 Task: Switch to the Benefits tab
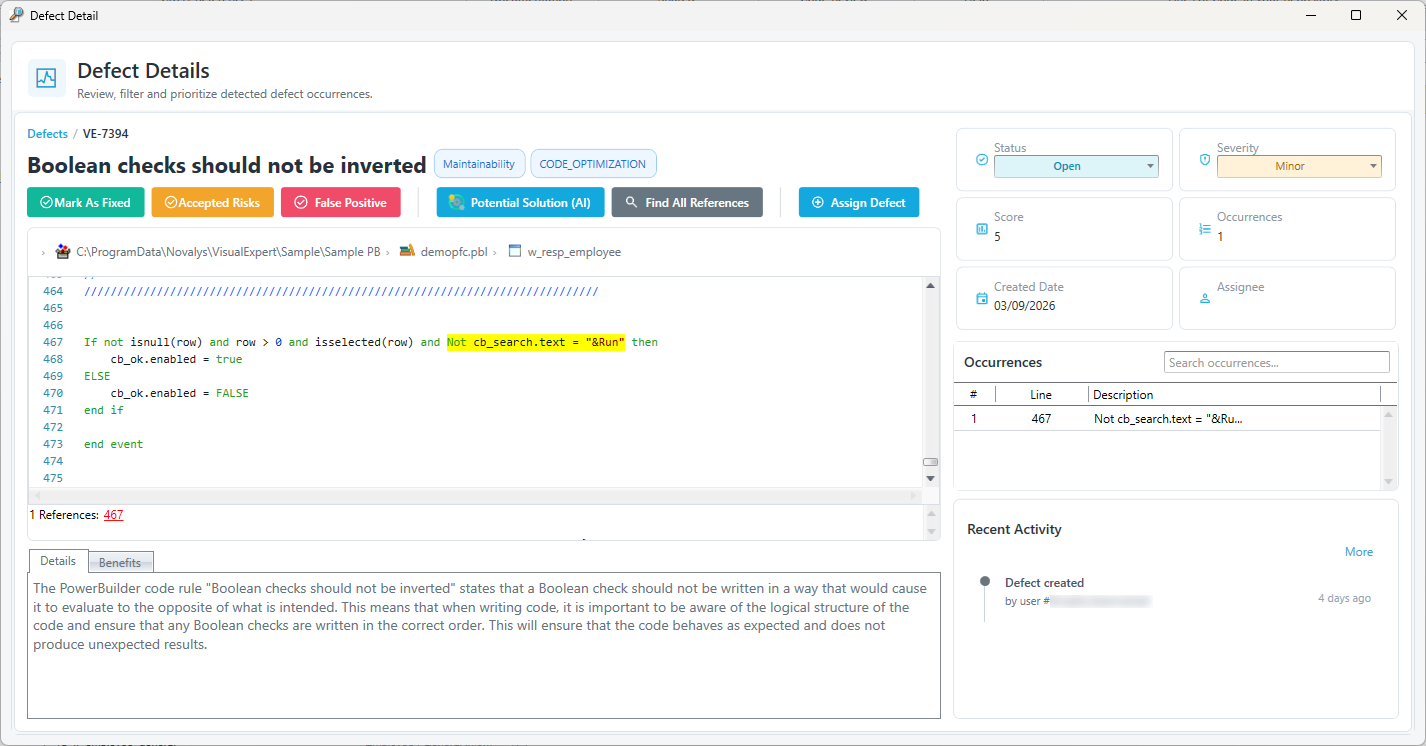click(120, 562)
